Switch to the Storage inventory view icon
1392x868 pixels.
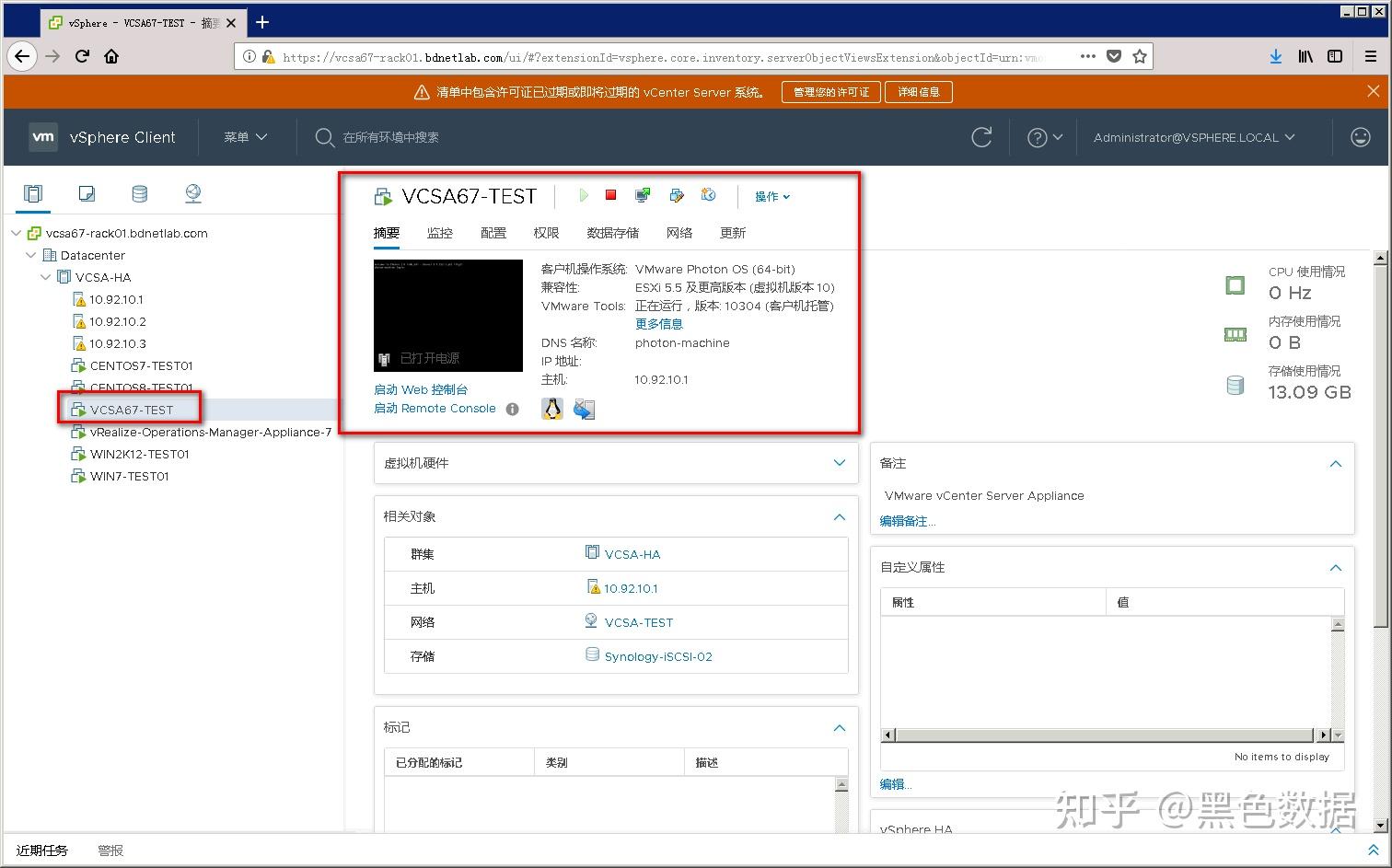[x=139, y=193]
